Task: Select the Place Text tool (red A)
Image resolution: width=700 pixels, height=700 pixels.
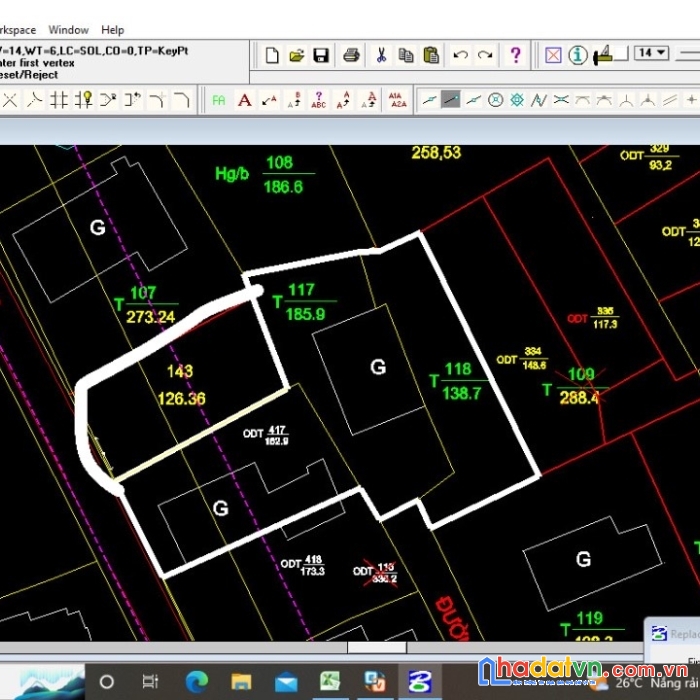Action: point(244,100)
